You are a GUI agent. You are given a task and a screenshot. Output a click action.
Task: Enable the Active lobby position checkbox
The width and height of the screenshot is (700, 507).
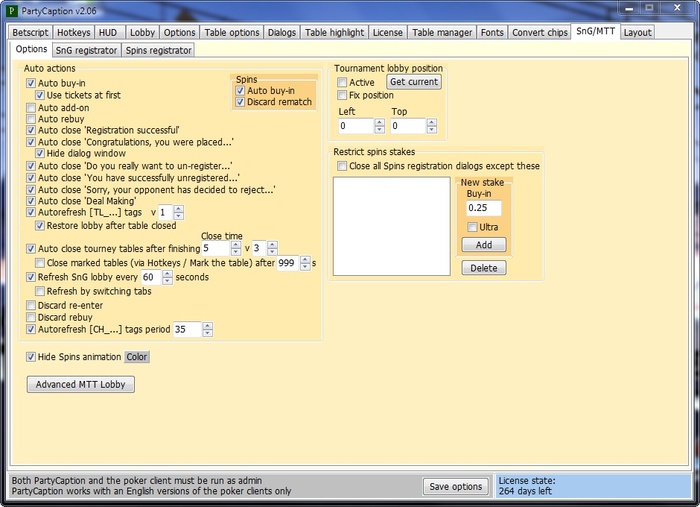pyautogui.click(x=342, y=82)
